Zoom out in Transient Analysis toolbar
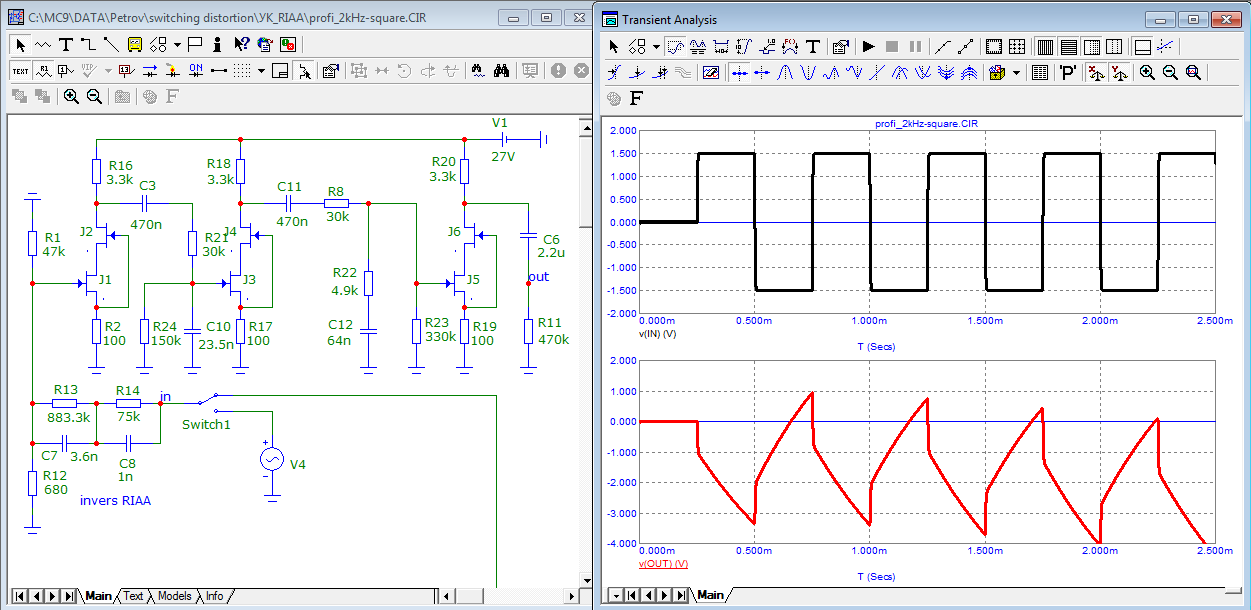The image size is (1251, 610). point(1169,72)
